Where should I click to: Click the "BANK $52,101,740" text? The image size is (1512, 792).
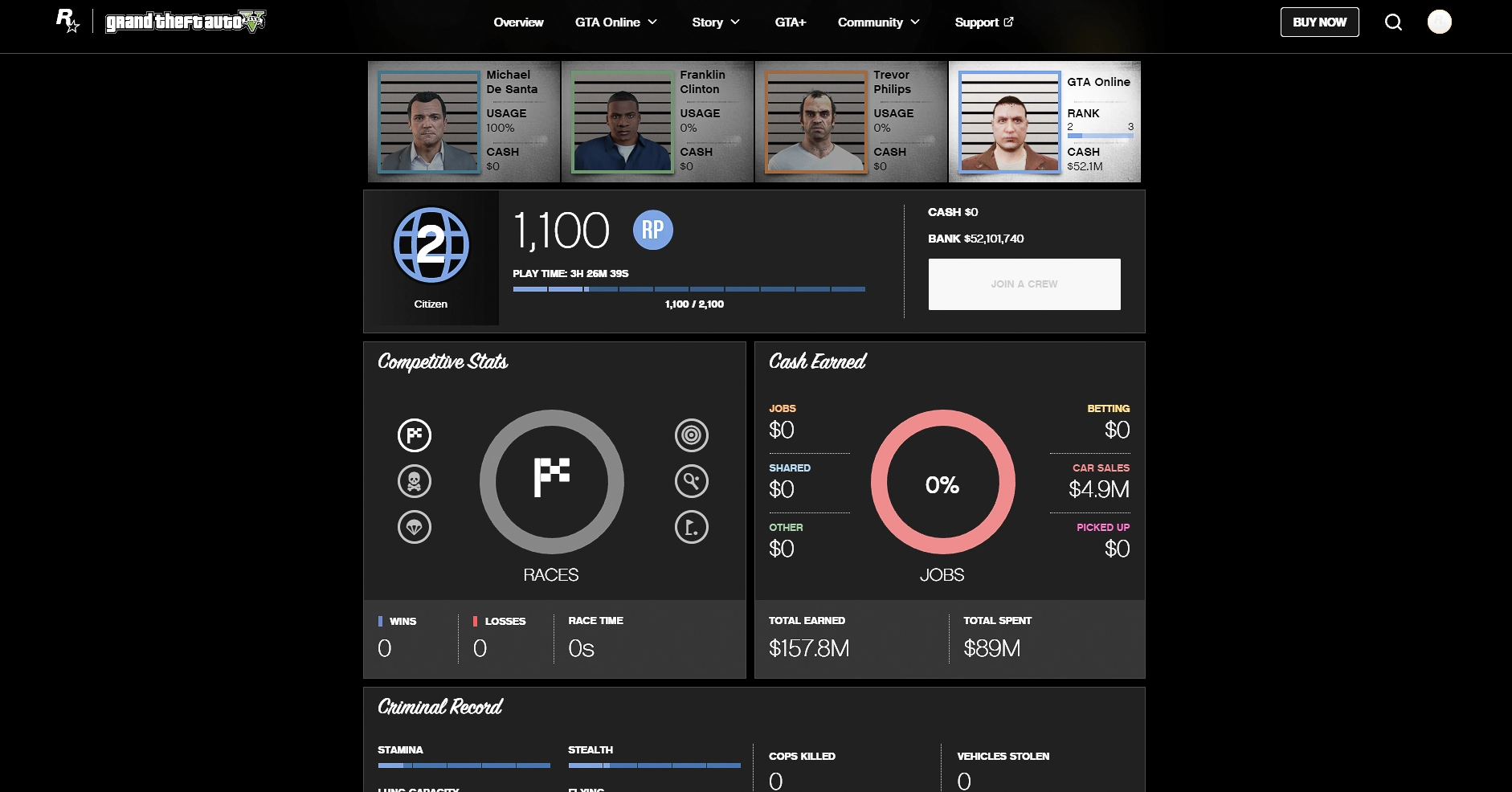click(975, 239)
